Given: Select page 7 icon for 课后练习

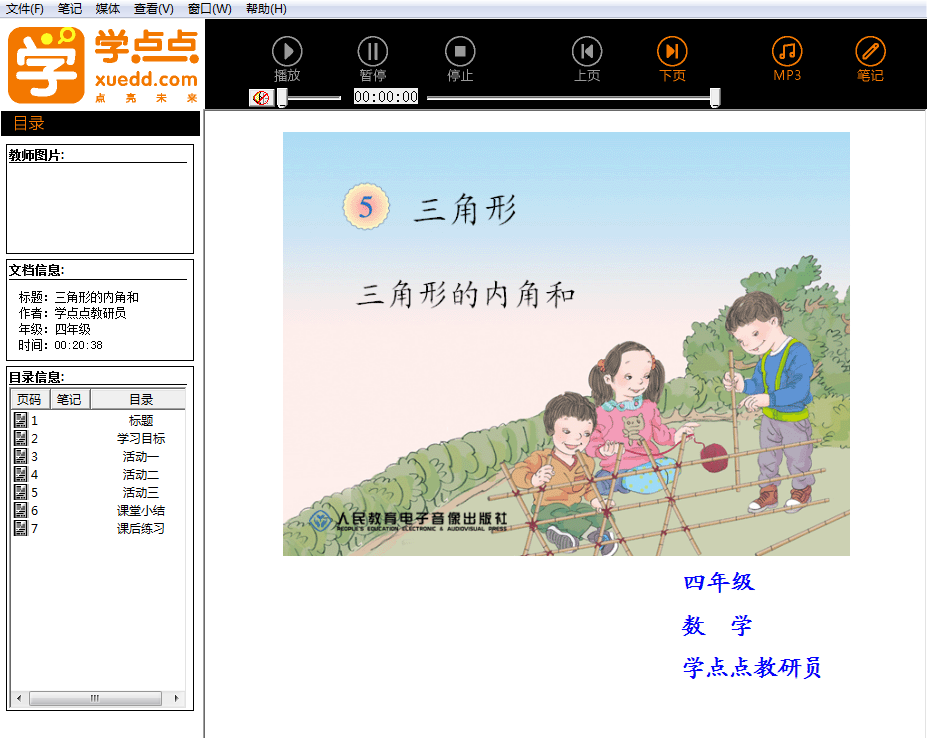Looking at the screenshot, I should point(21,528).
